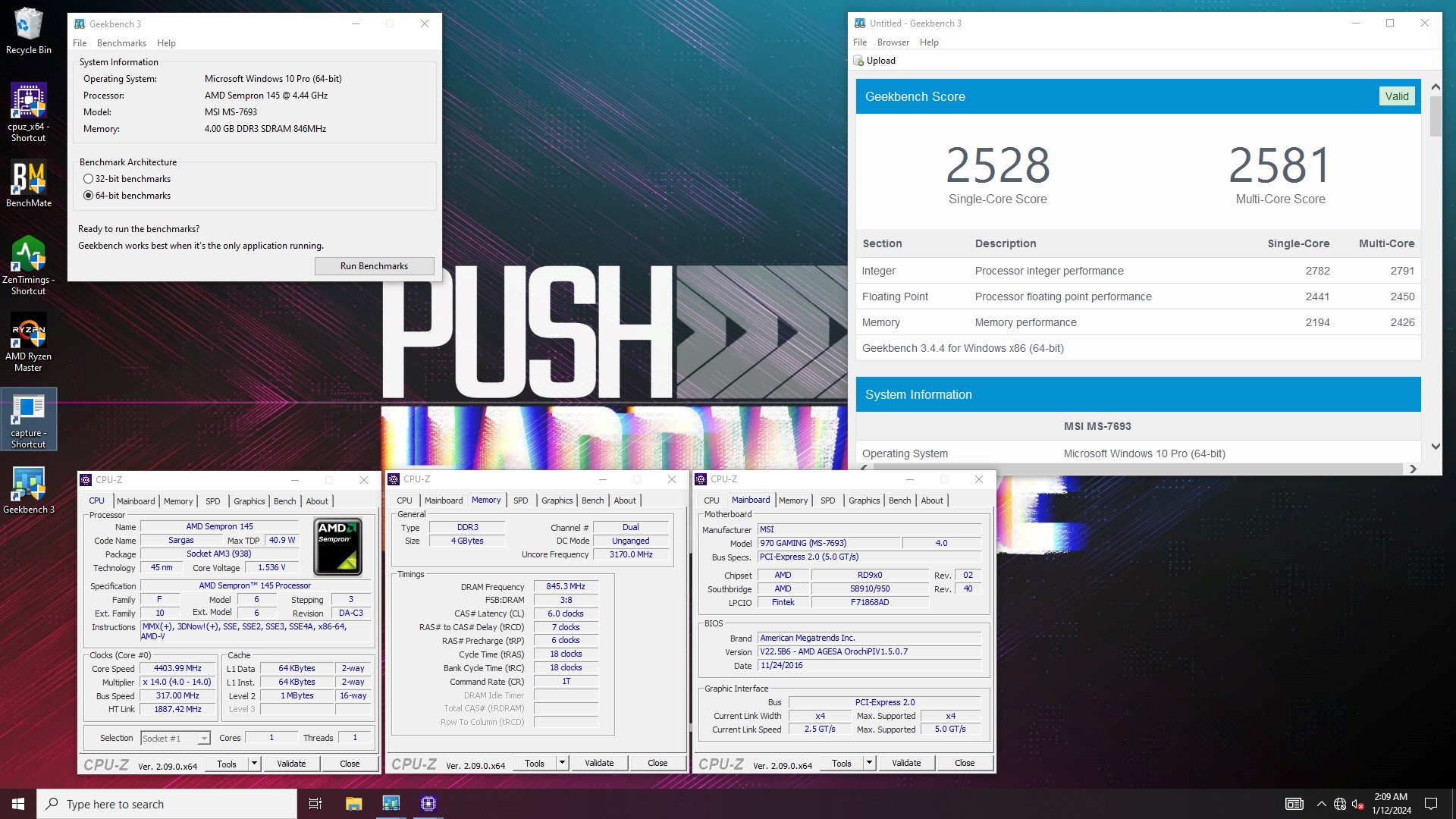Viewport: 1456px width, 819px height.
Task: Select 32-bit benchmarks radio button
Action: click(x=89, y=179)
